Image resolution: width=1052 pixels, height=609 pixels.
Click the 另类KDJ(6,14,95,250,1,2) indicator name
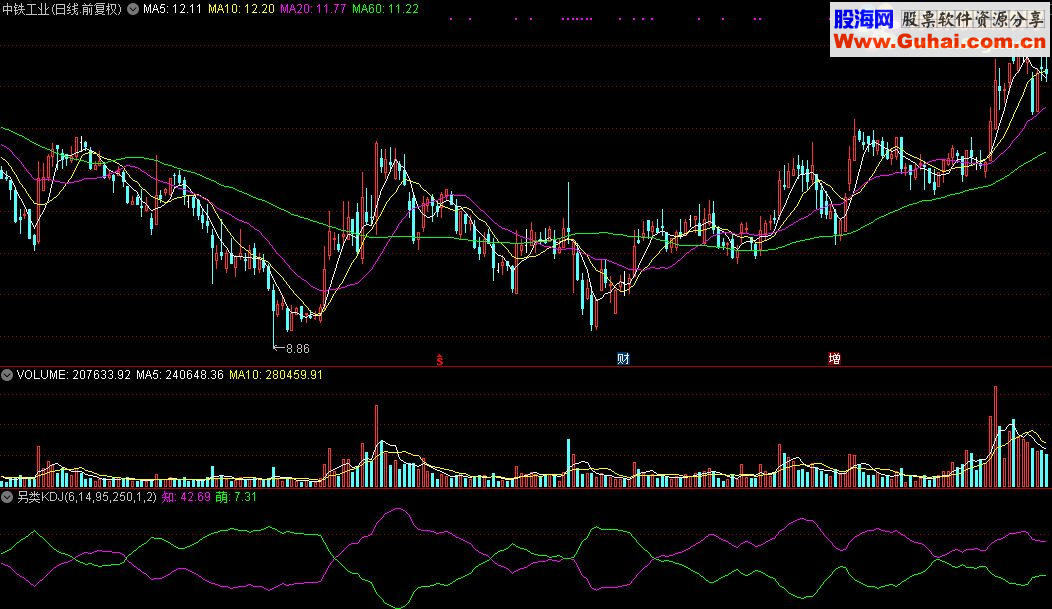click(x=87, y=497)
